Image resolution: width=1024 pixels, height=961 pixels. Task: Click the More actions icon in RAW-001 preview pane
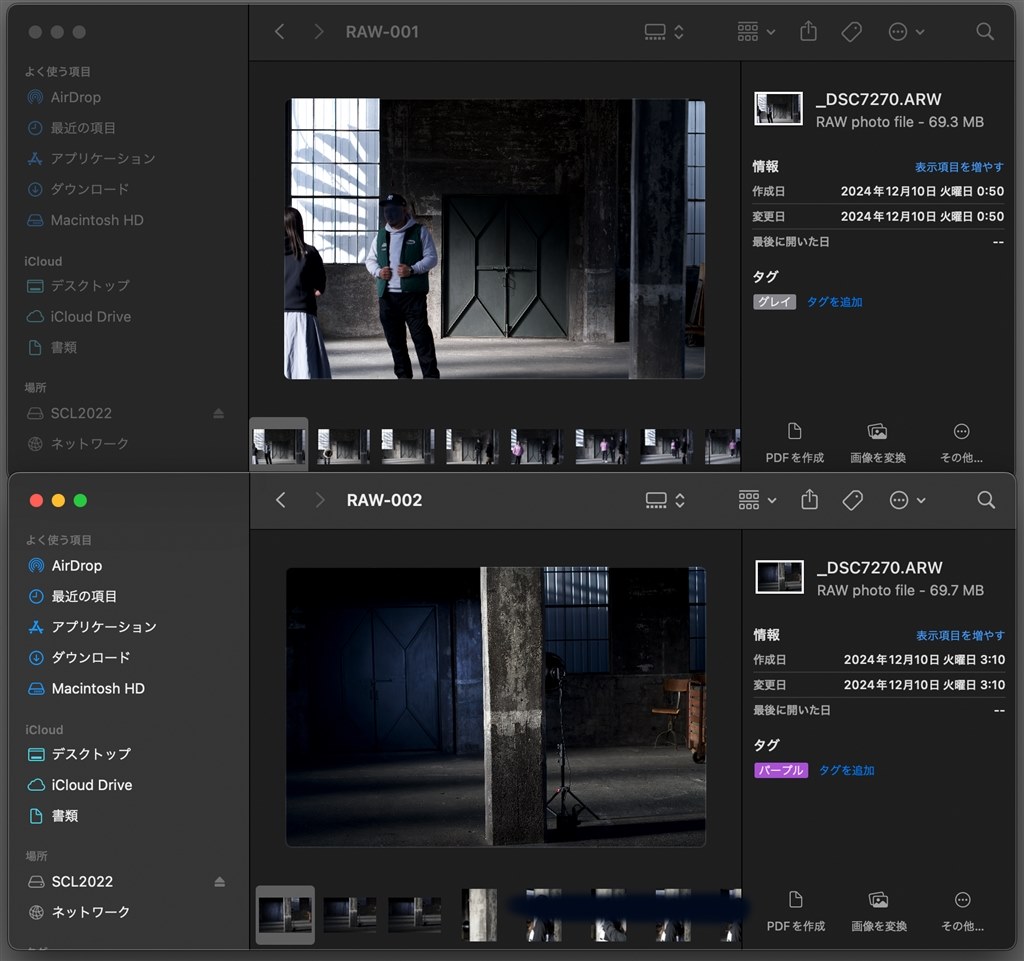coord(961,432)
